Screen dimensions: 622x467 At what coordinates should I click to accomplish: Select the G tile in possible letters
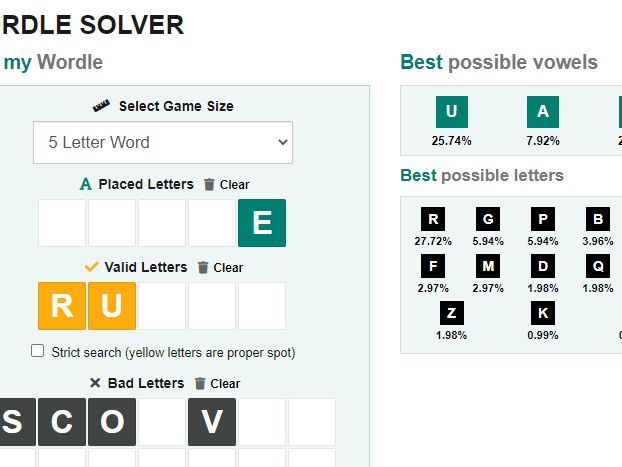click(488, 219)
